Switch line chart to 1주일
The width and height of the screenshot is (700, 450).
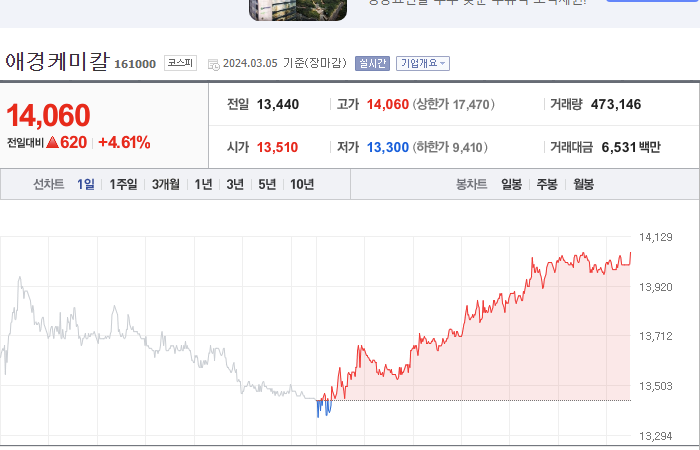coord(124,184)
